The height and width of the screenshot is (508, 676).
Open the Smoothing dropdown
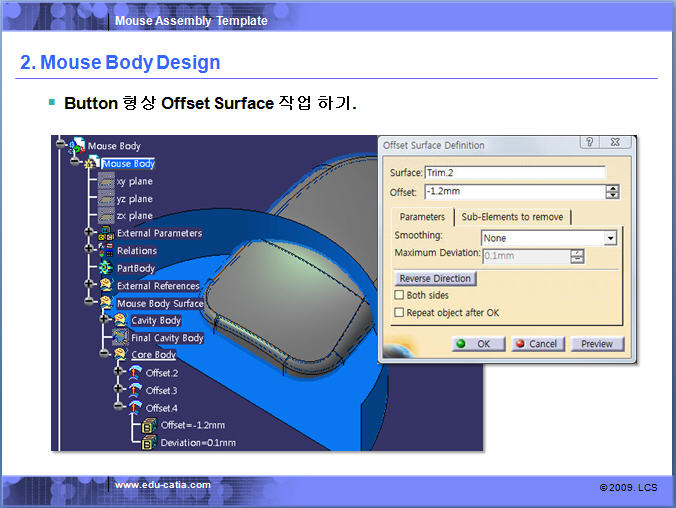(x=610, y=238)
